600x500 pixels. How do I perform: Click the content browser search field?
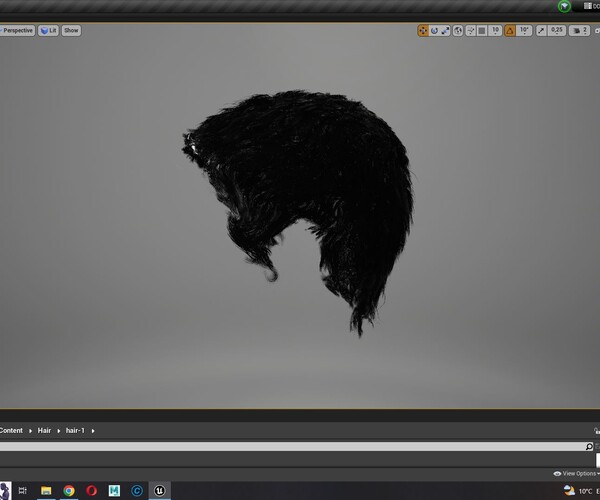tap(297, 446)
